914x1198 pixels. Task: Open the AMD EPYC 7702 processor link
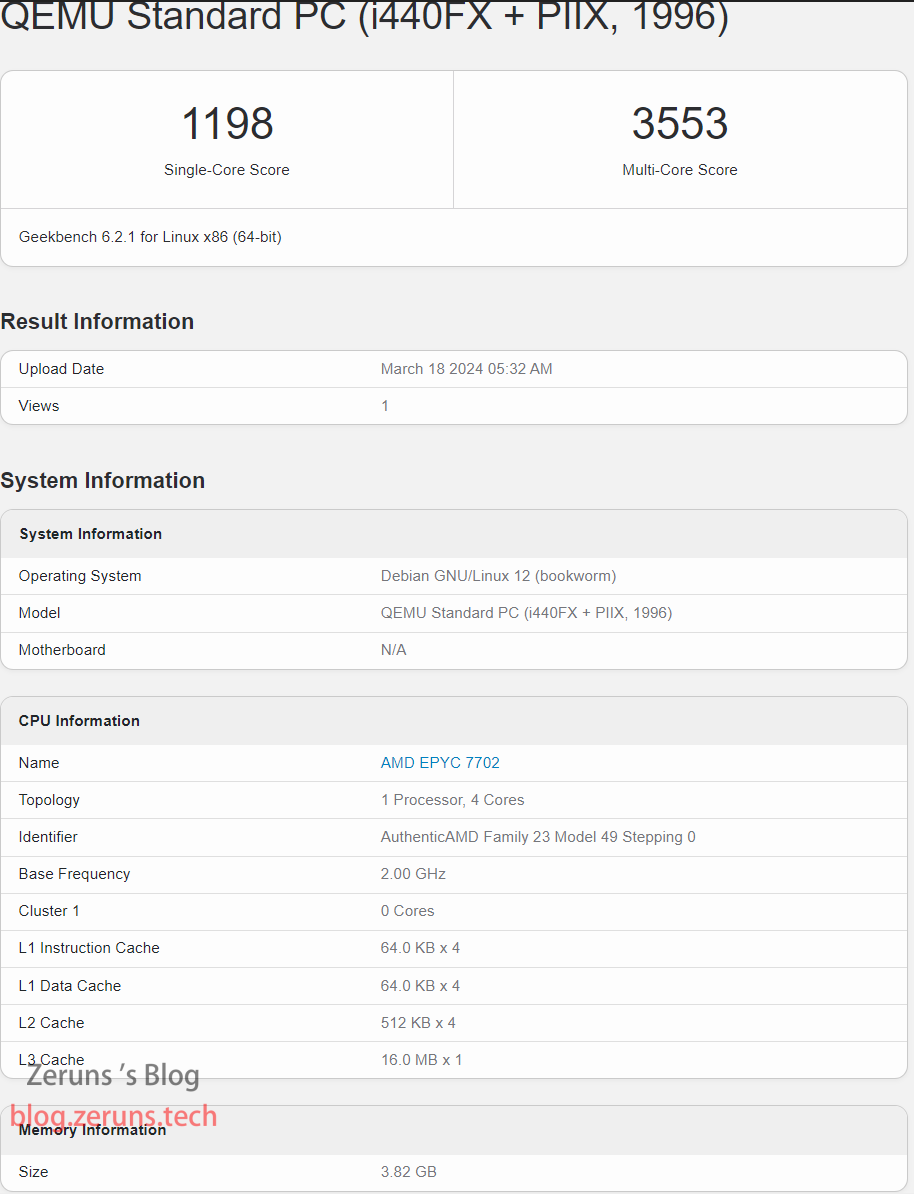(440, 763)
